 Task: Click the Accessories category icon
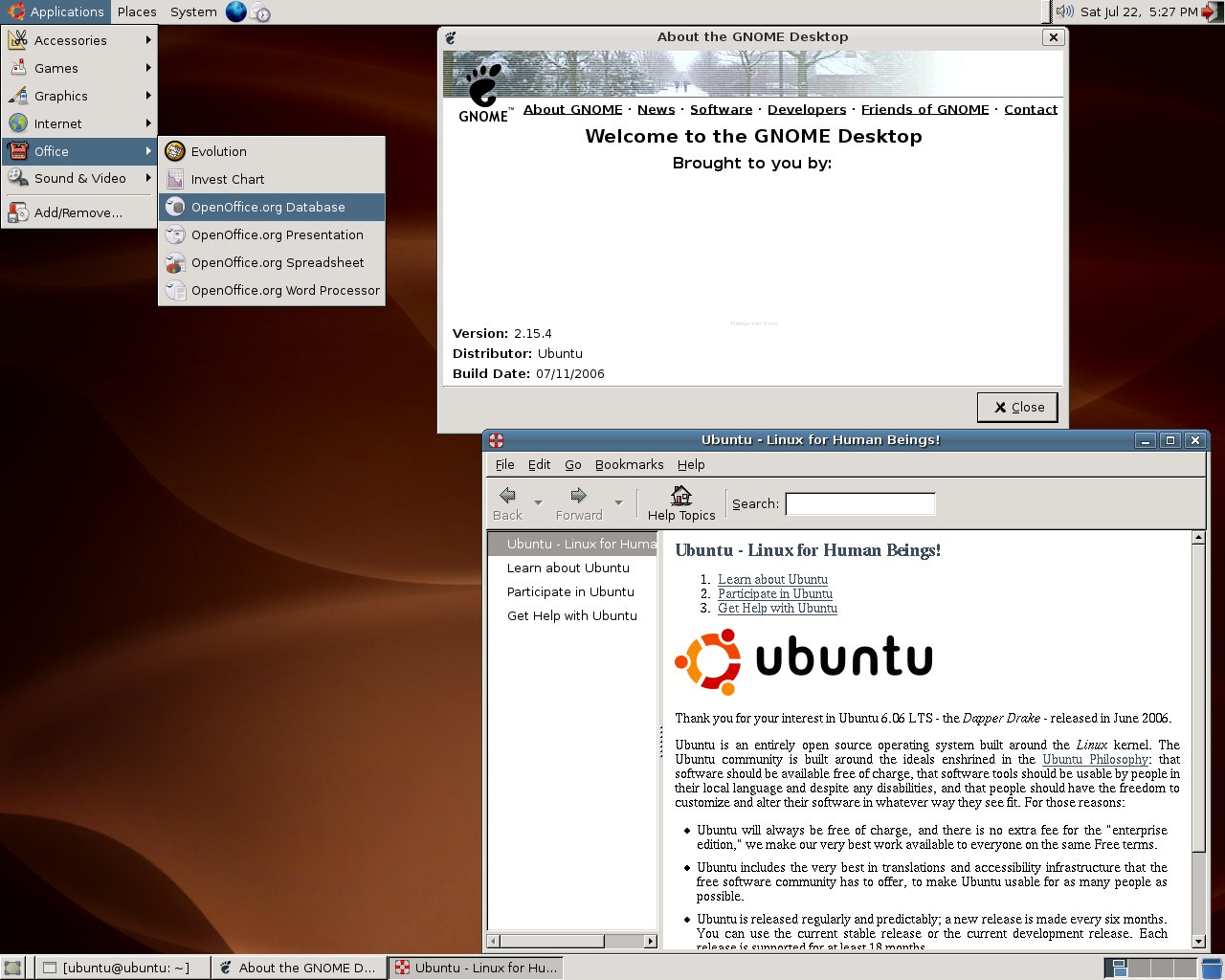[18, 40]
